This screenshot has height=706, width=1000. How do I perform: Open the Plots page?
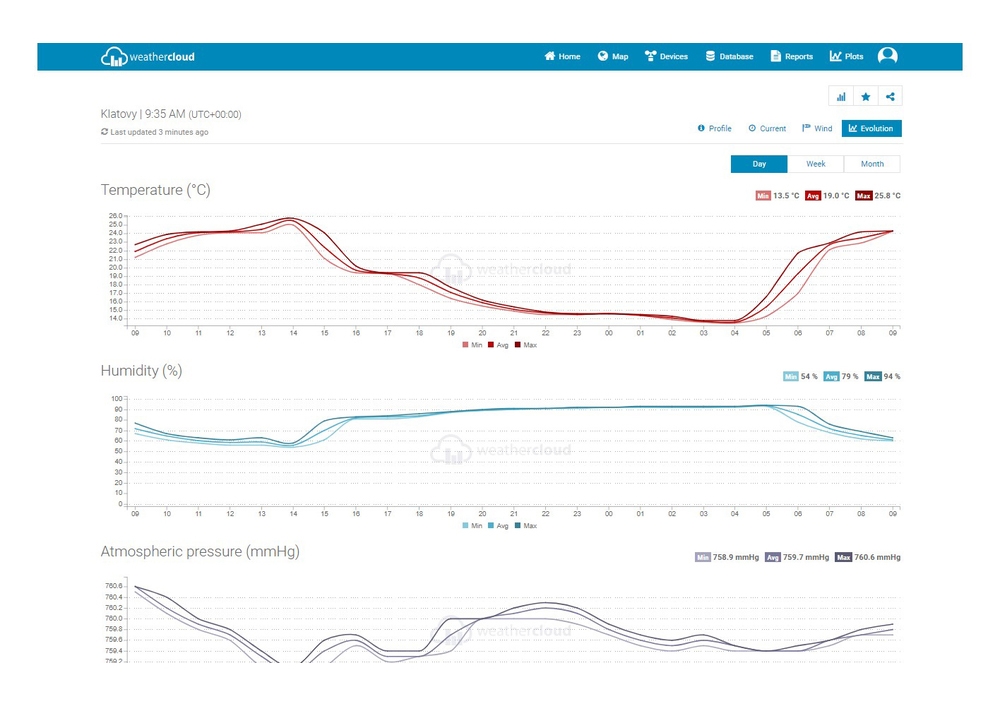pyautogui.click(x=846, y=57)
